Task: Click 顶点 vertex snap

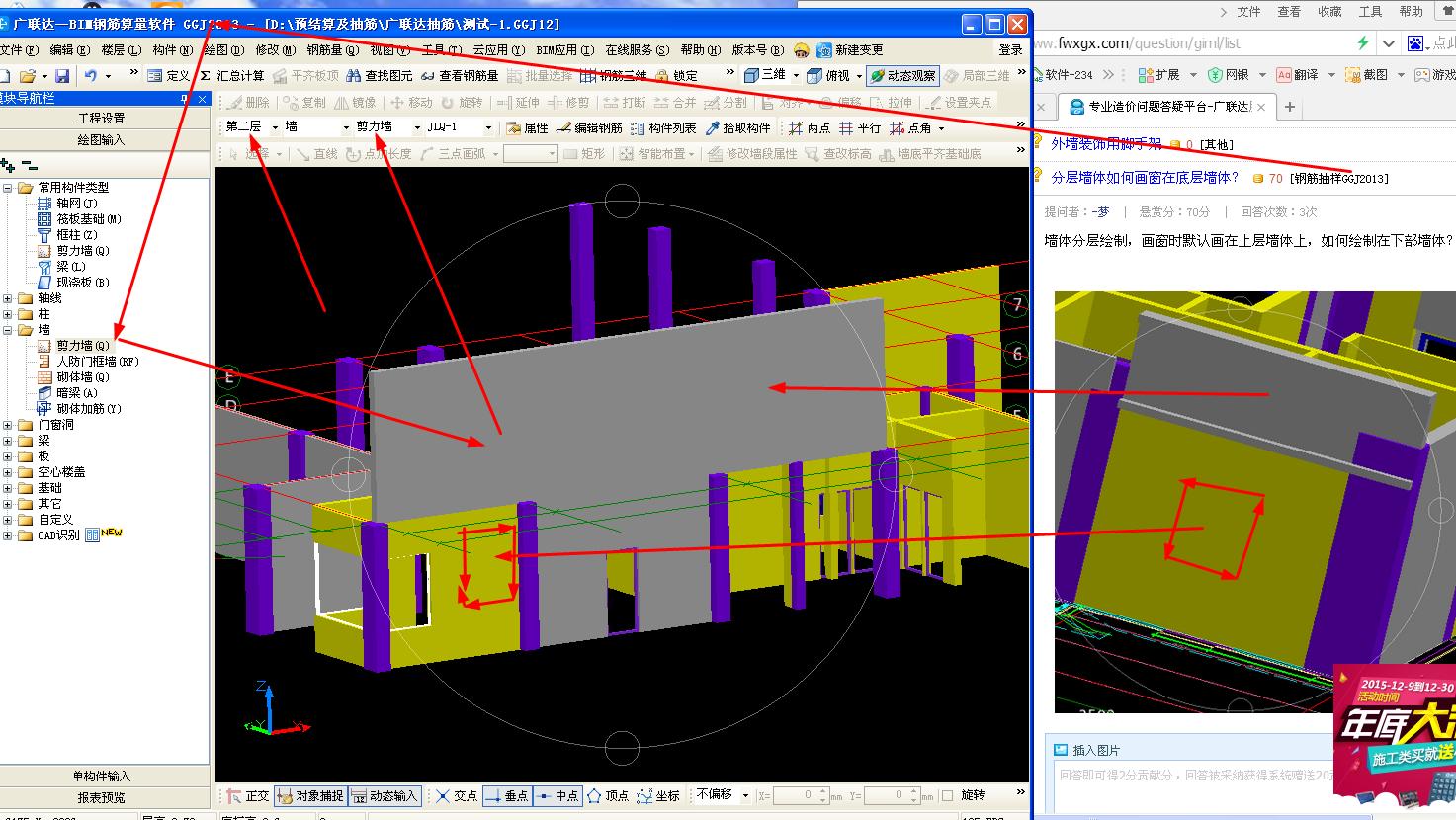Action: coord(607,795)
